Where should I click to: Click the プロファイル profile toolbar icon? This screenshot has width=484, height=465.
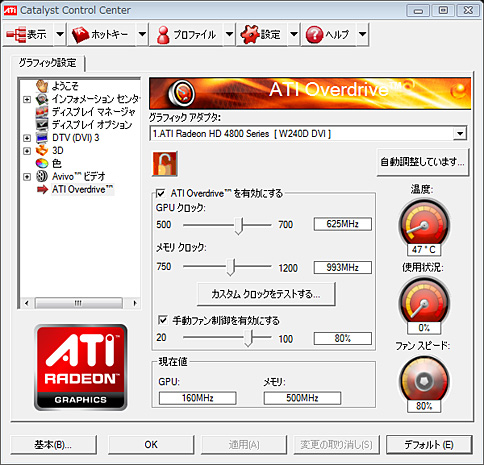coord(163,35)
